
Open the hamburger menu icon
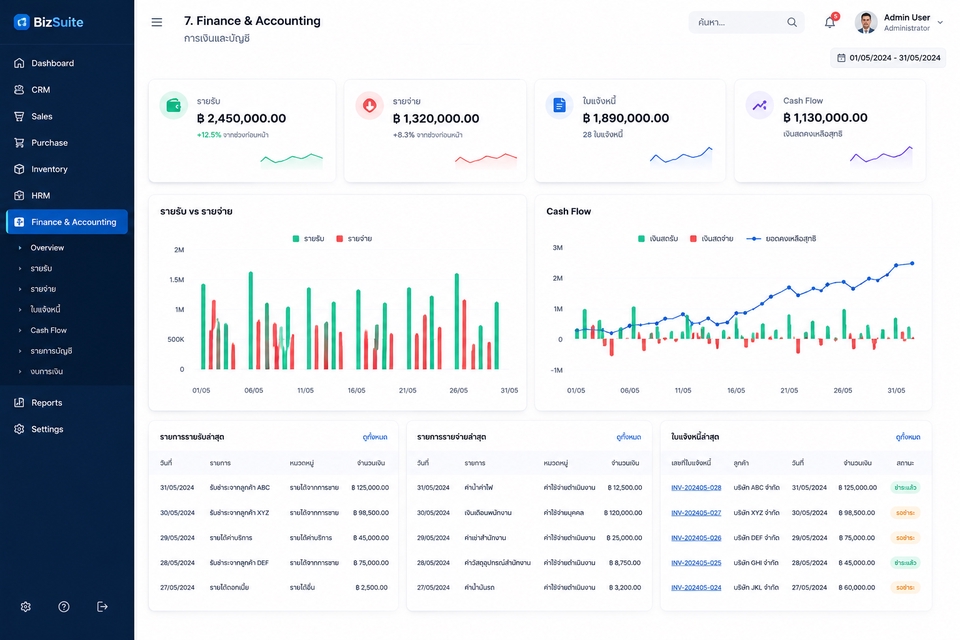pyautogui.click(x=157, y=23)
